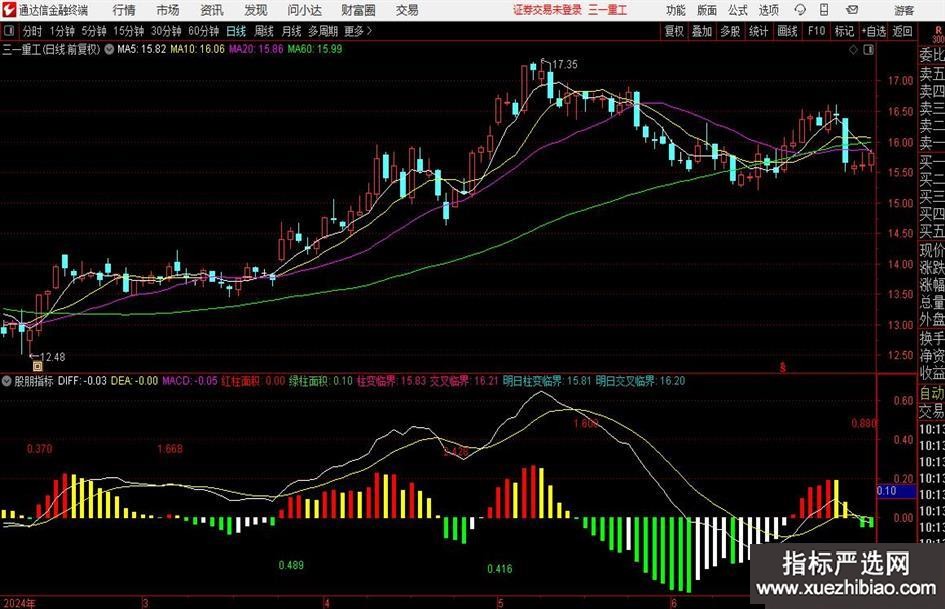Click the 证券交易未登录 login notice
Image resolution: width=945 pixels, height=609 pixels.
547,10
